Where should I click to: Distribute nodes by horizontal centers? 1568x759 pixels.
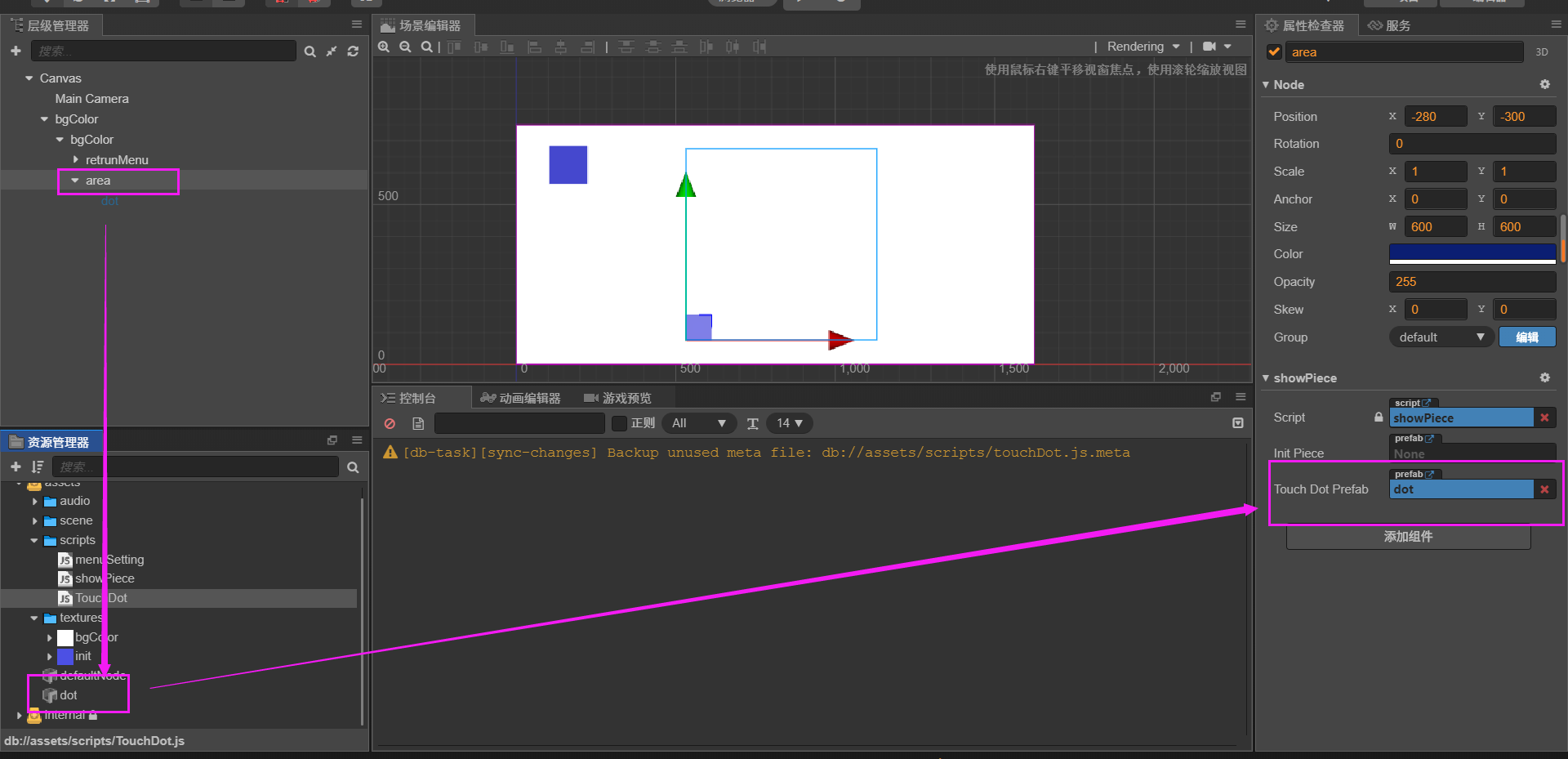pos(733,47)
